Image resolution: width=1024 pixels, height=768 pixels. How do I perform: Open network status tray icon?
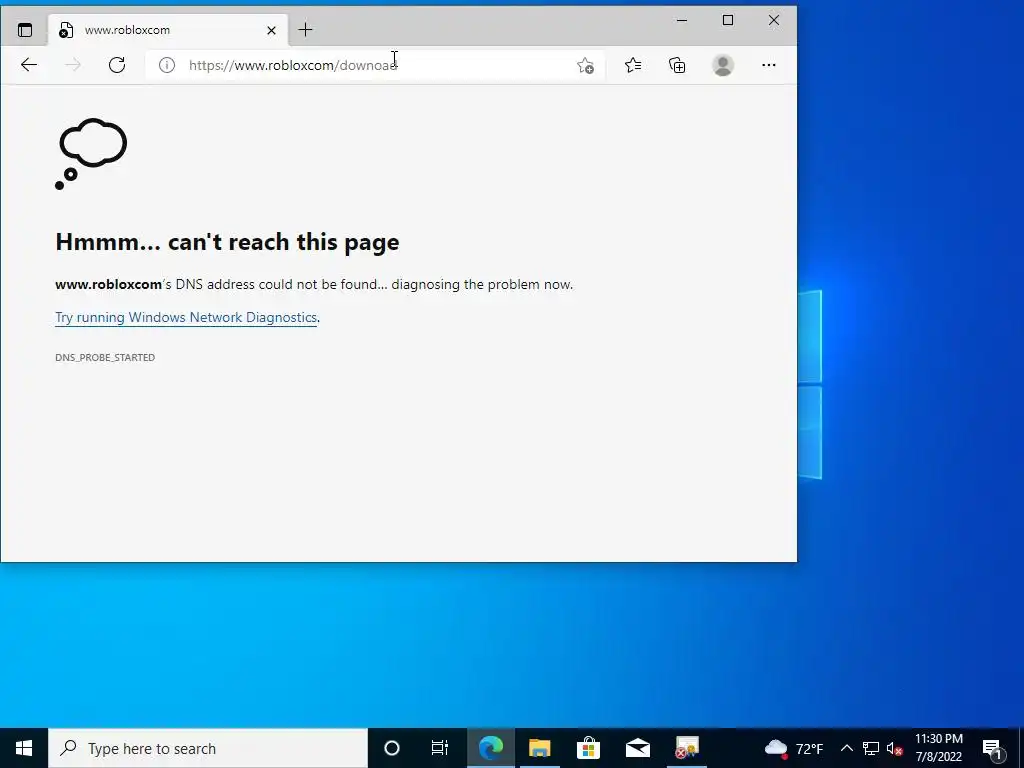871,748
